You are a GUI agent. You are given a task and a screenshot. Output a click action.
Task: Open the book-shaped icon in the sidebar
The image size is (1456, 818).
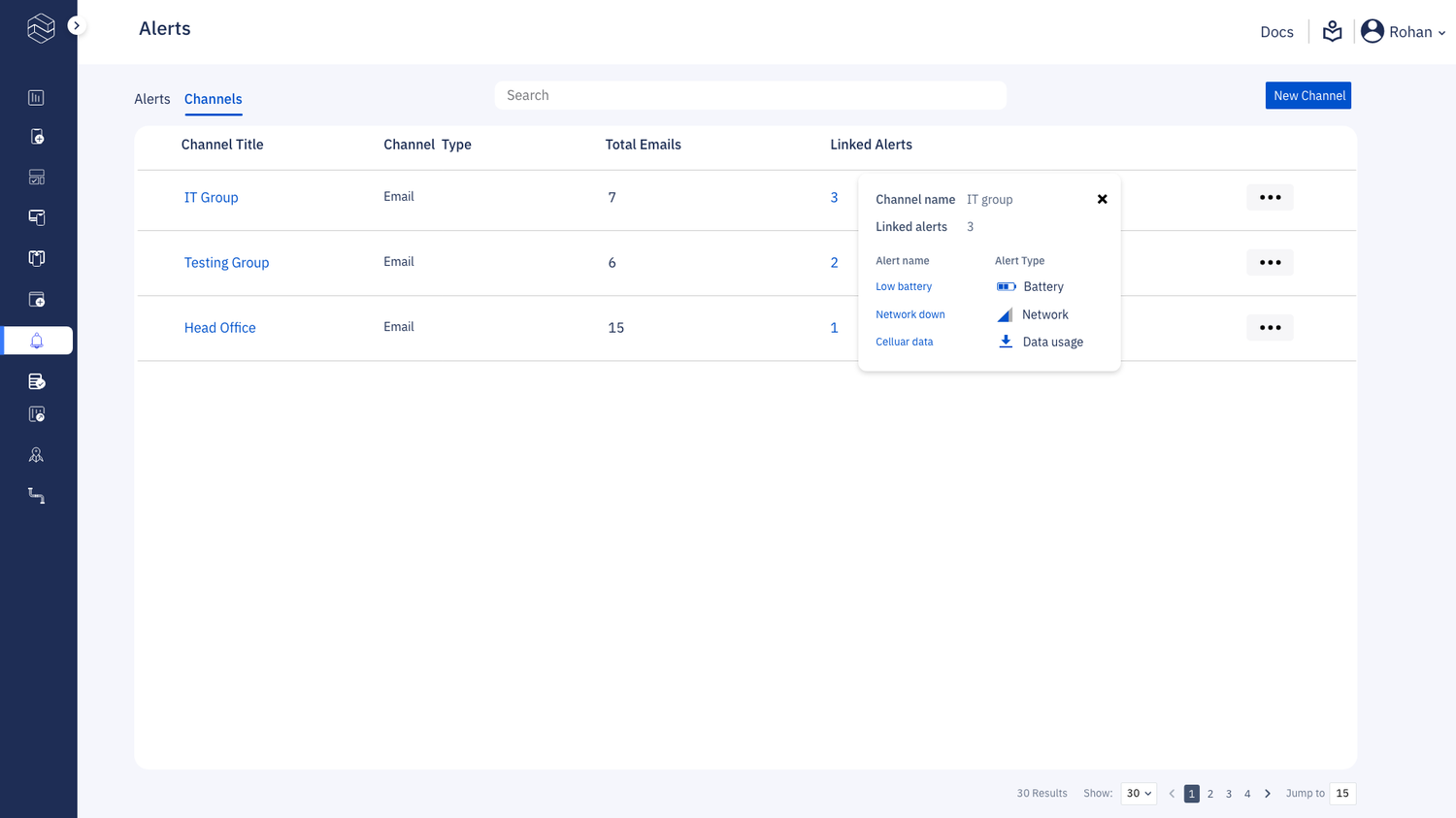[x=36, y=258]
